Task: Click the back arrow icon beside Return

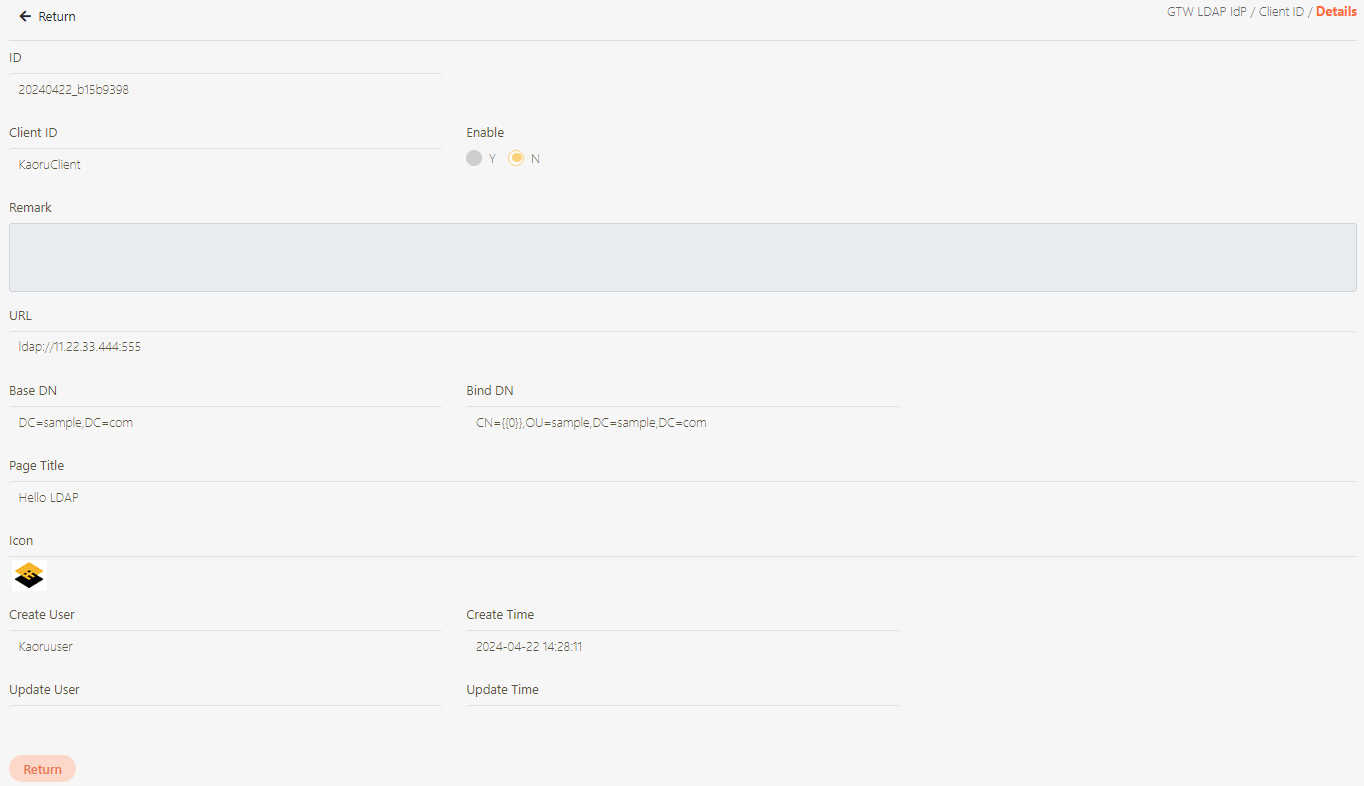Action: coord(25,17)
